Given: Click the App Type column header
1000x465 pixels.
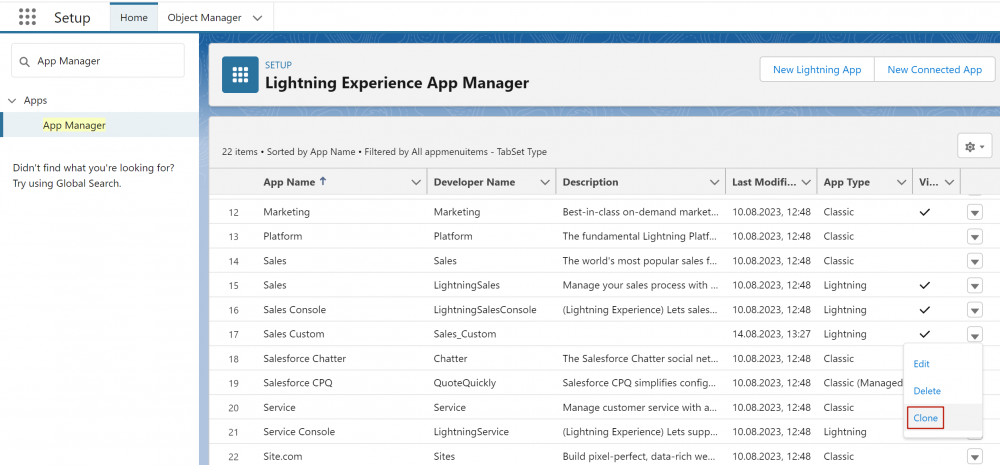Looking at the screenshot, I should (x=846, y=182).
